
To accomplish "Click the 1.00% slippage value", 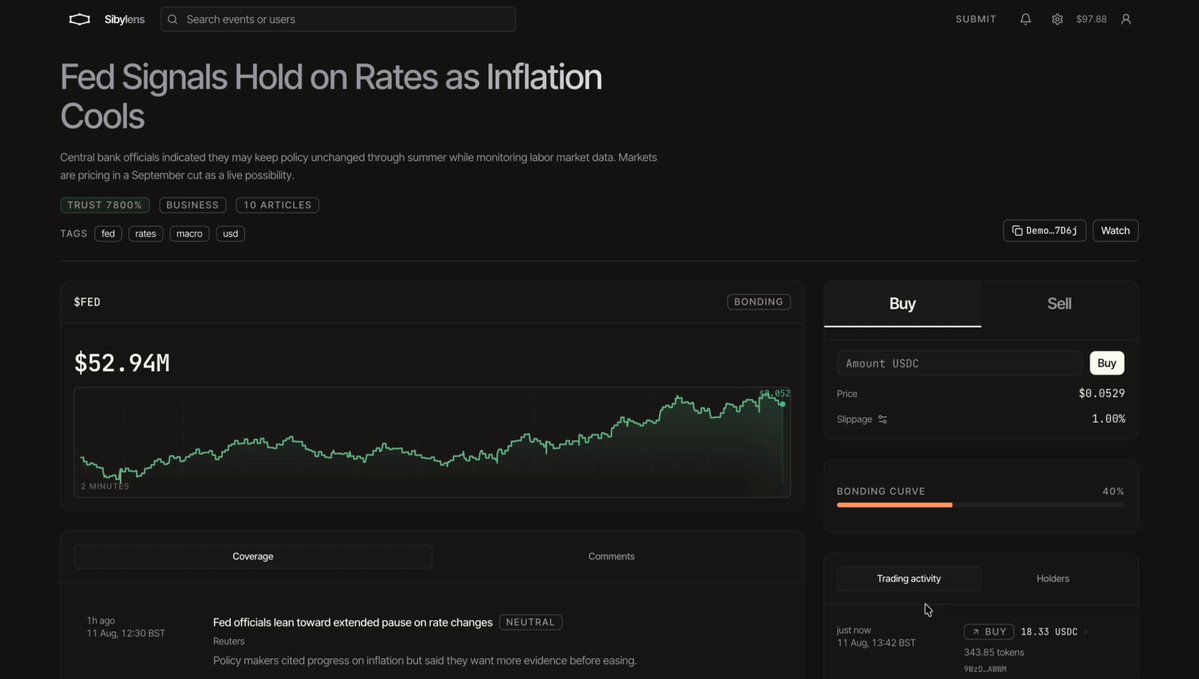I will (1108, 419).
